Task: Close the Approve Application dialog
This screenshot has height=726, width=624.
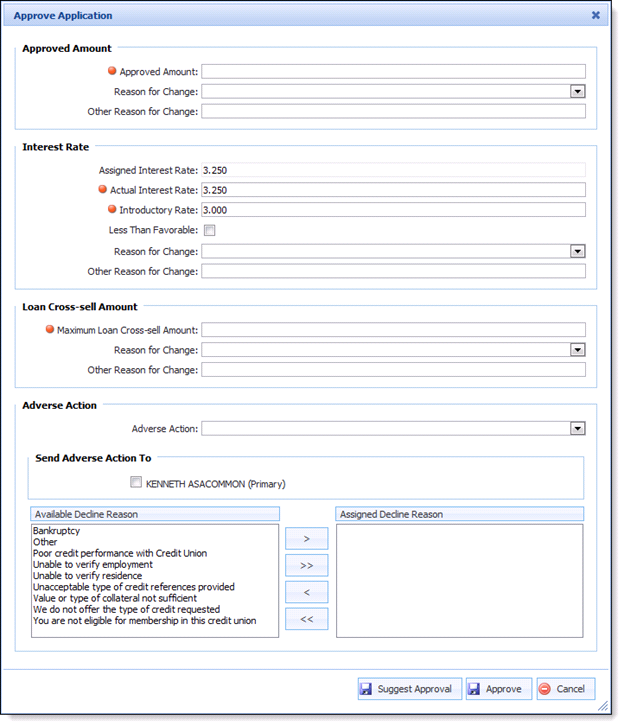Action: [x=595, y=15]
